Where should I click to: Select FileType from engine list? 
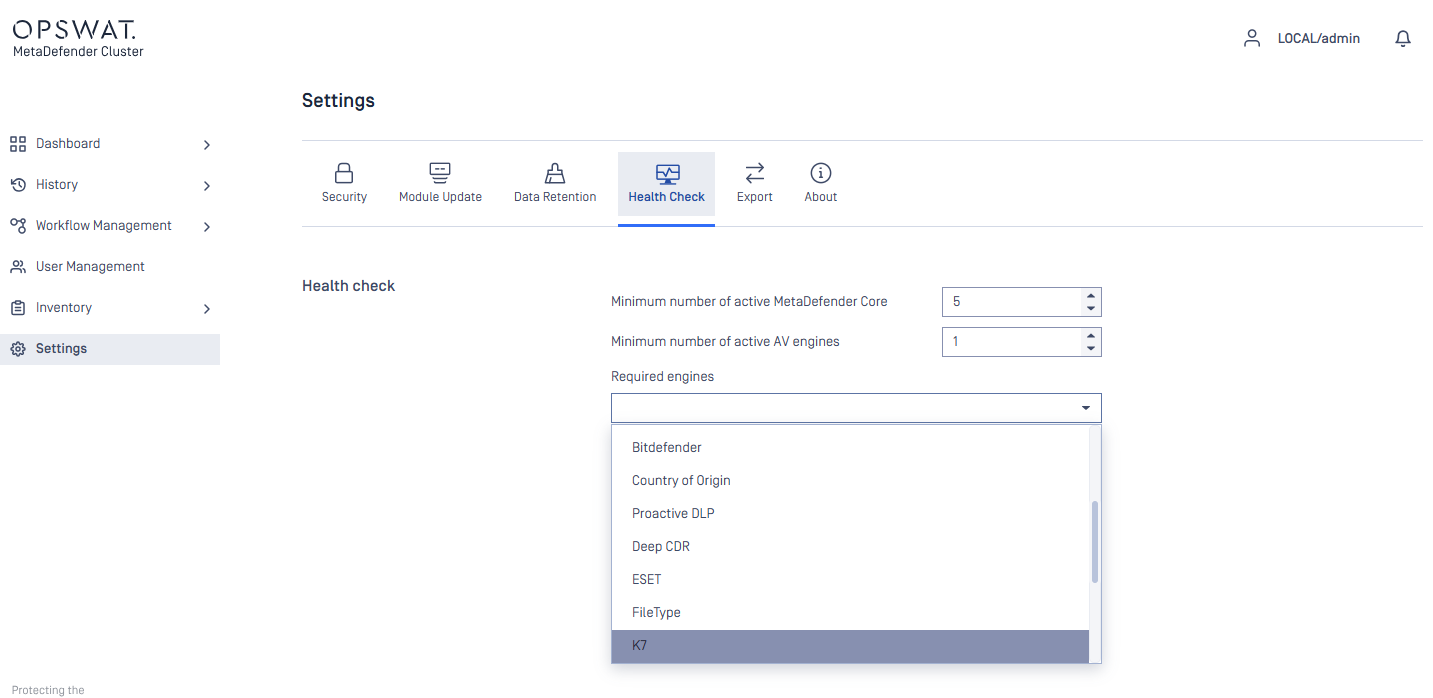pos(850,613)
